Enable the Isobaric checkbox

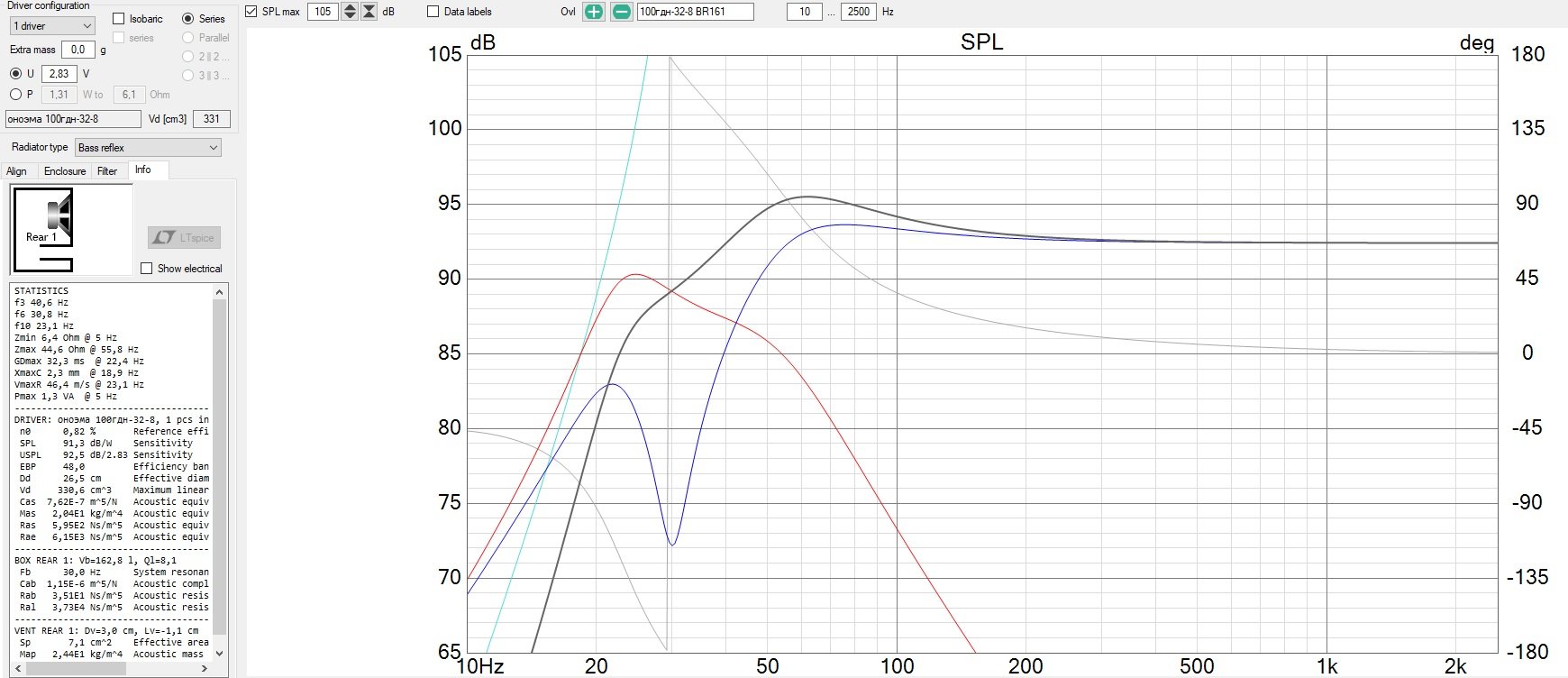(118, 19)
